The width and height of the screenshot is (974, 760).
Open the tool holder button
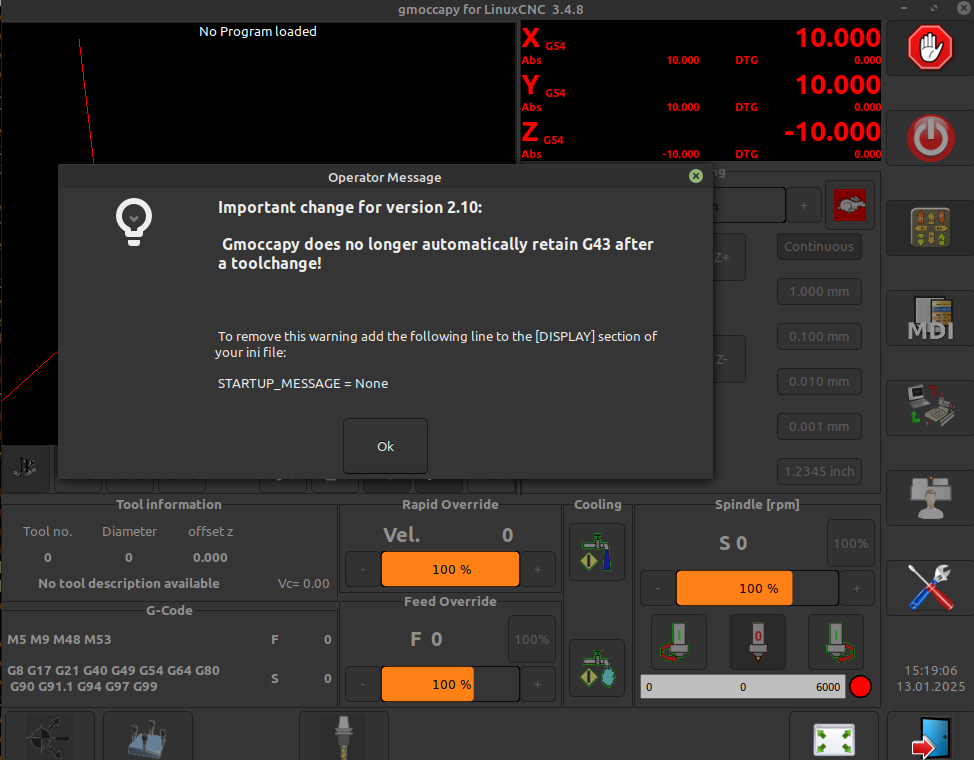[344, 737]
